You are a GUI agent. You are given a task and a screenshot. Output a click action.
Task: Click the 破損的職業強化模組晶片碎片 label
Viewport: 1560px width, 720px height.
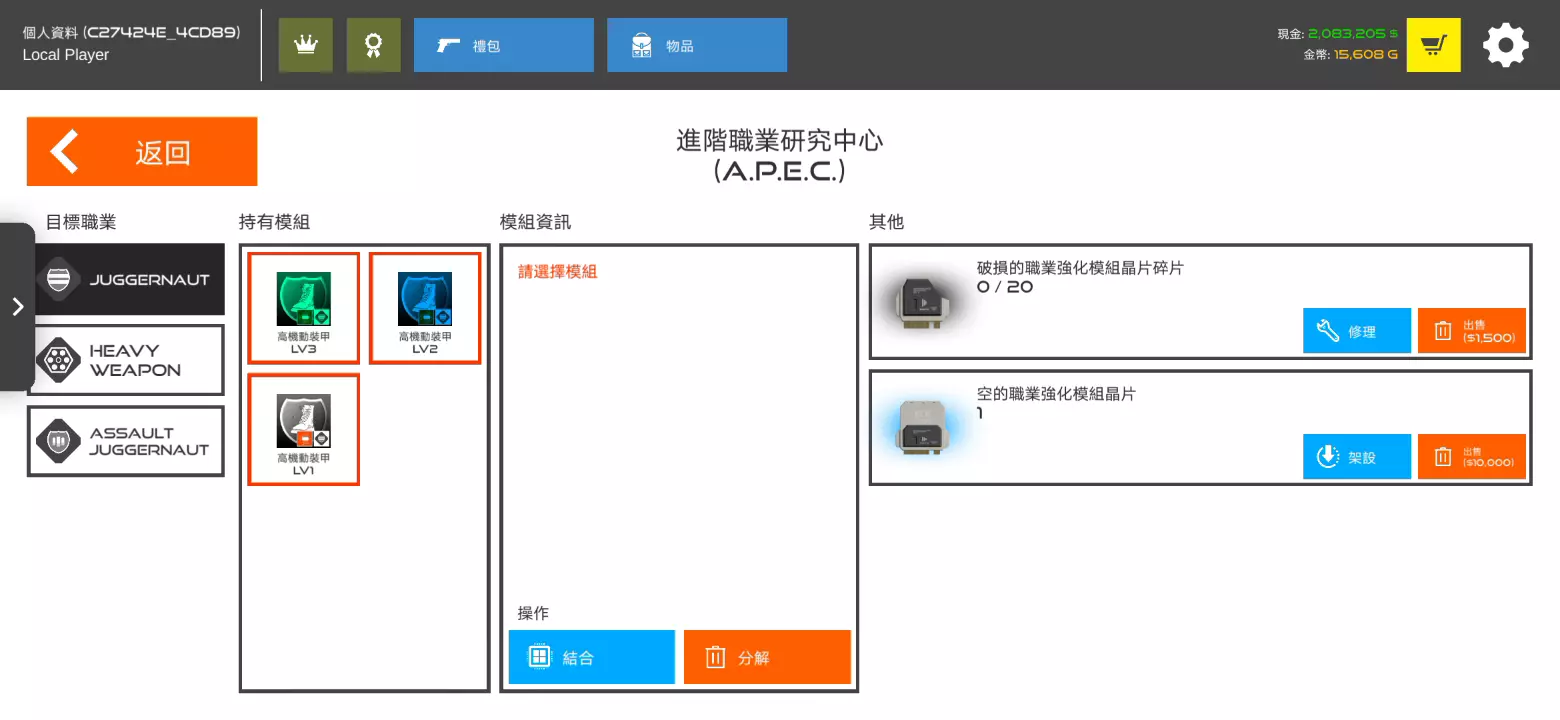coord(1080,268)
